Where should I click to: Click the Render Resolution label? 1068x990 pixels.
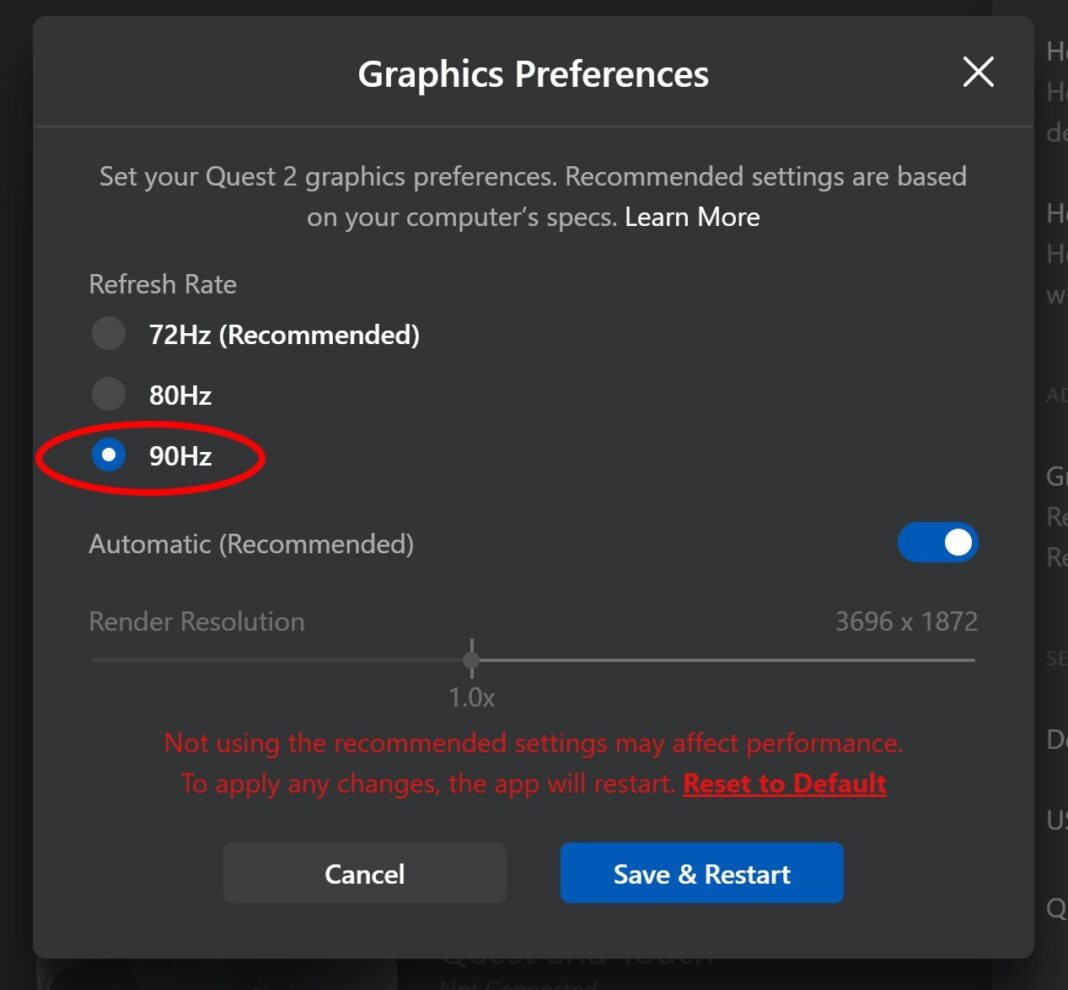(196, 621)
